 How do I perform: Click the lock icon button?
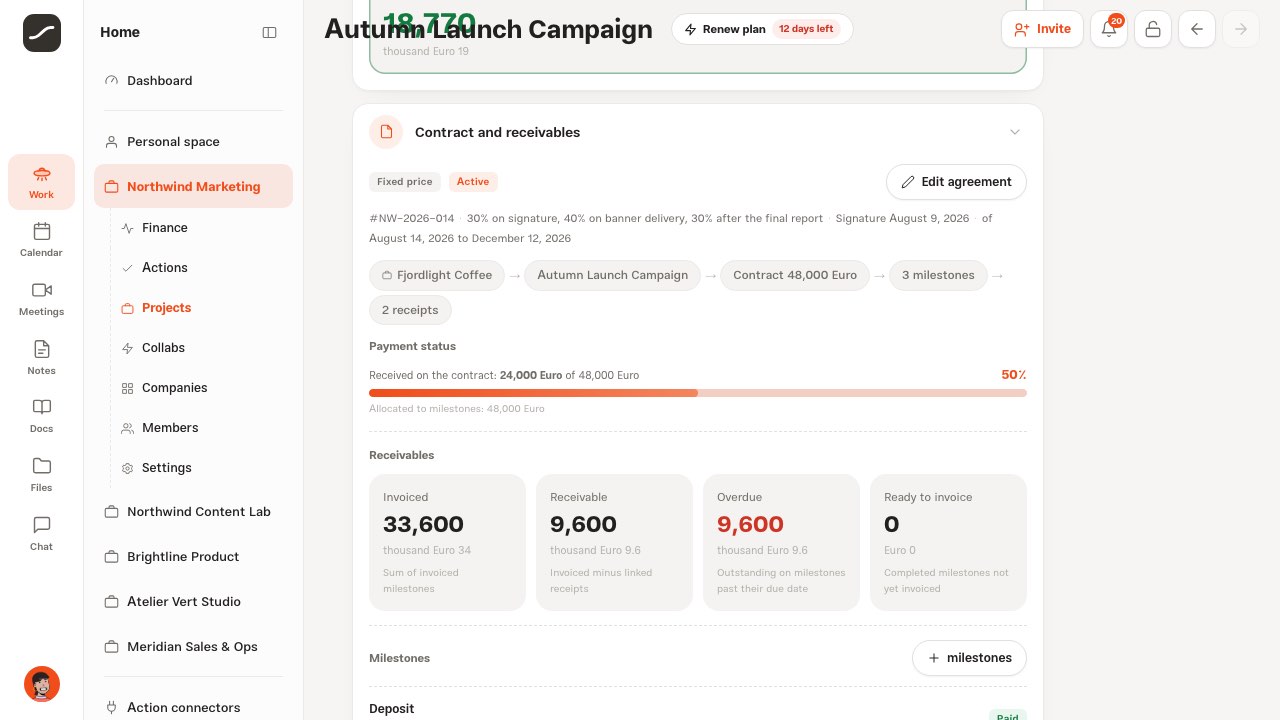(1153, 29)
